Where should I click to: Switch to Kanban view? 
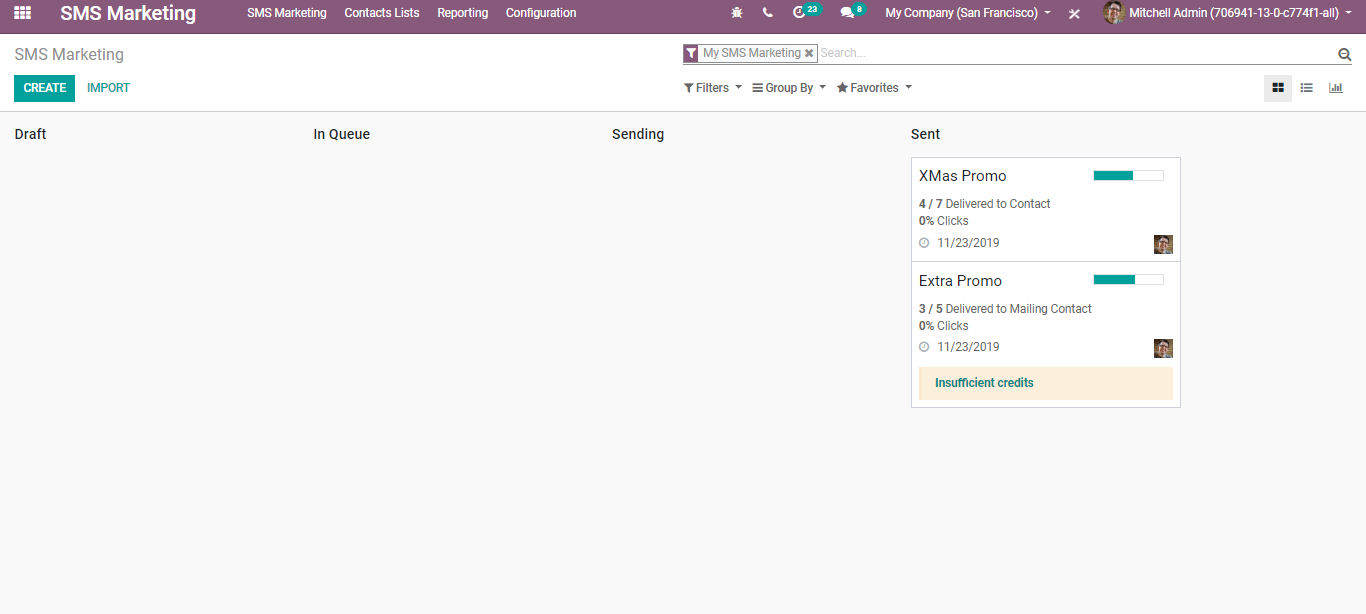pyautogui.click(x=1277, y=88)
